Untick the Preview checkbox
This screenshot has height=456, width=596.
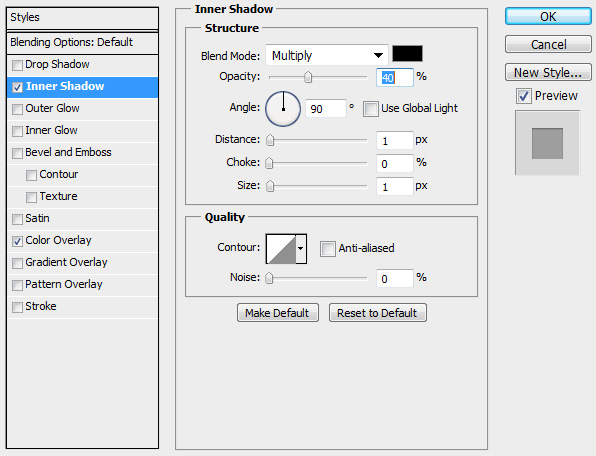(x=523, y=96)
